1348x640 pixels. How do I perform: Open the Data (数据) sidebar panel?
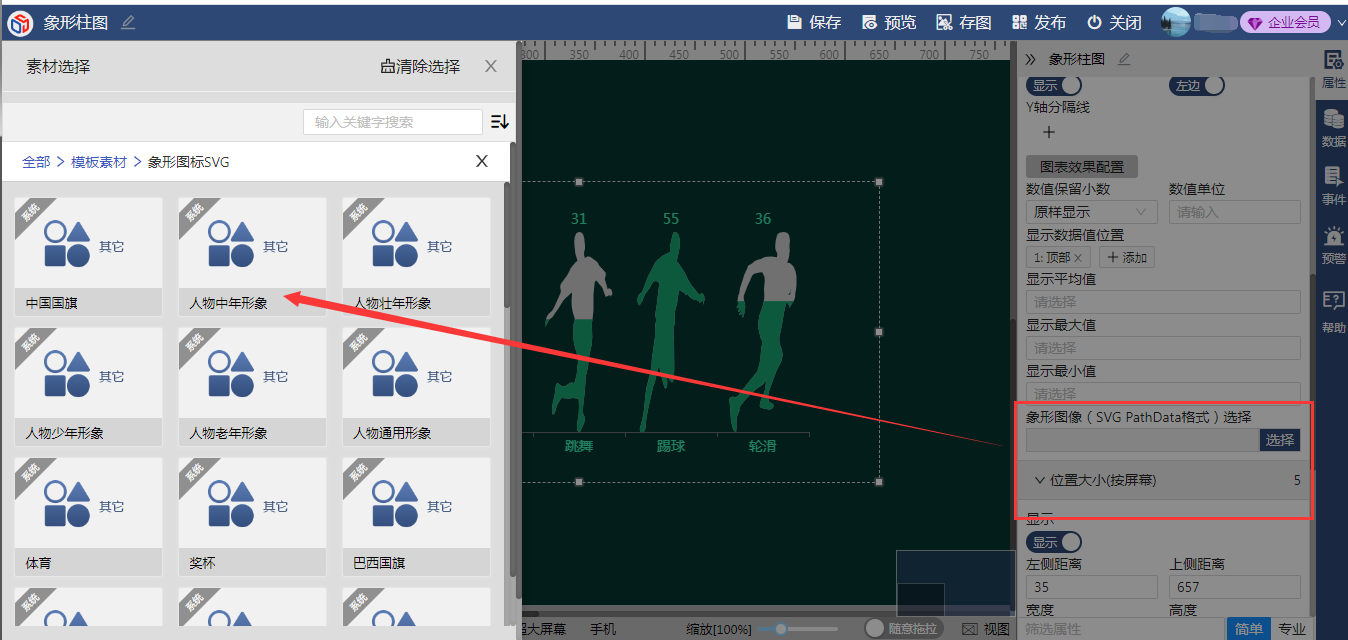pyautogui.click(x=1333, y=128)
